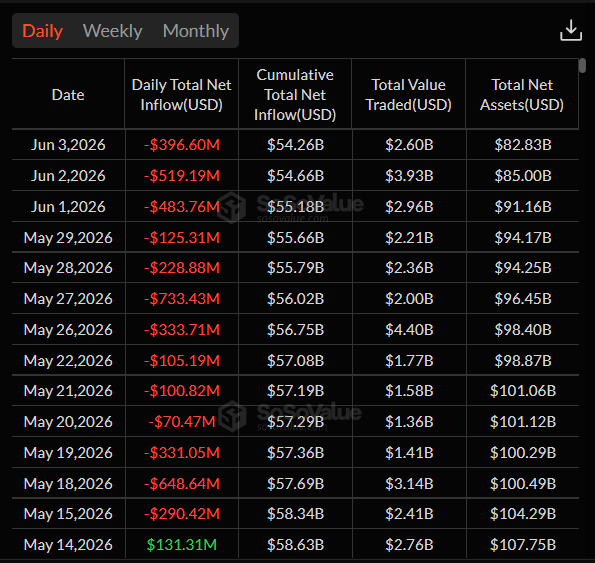Switch to the Daily tab

[x=42, y=31]
